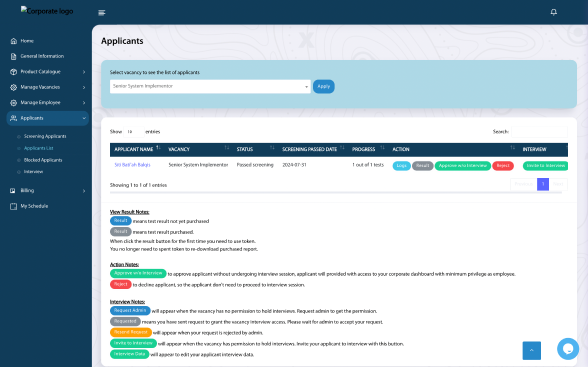Screen dimensions: 588x367
Task: Click the General Information document icon
Action: pos(14,56)
